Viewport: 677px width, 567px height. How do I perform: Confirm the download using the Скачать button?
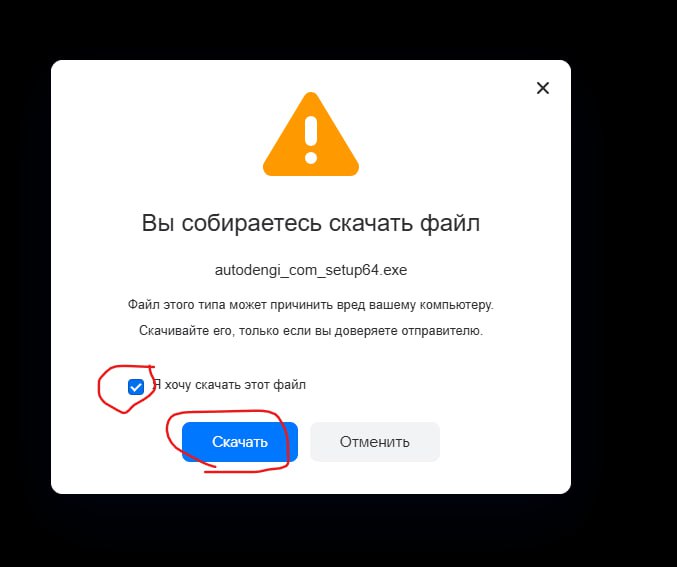[240, 442]
